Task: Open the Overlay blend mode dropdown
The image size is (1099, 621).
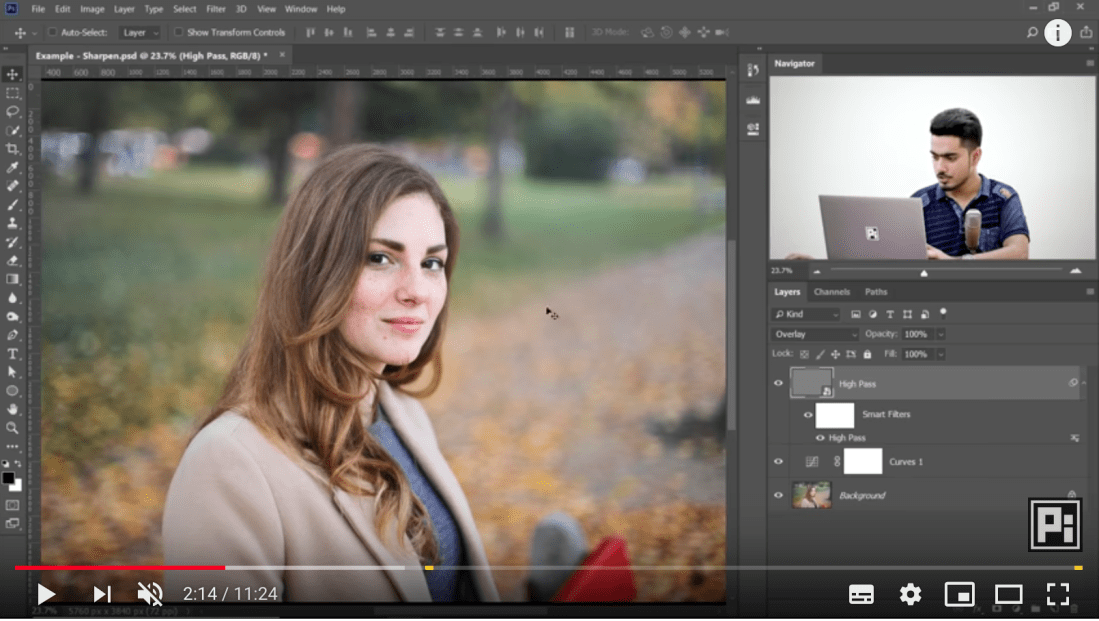Action: [x=814, y=334]
